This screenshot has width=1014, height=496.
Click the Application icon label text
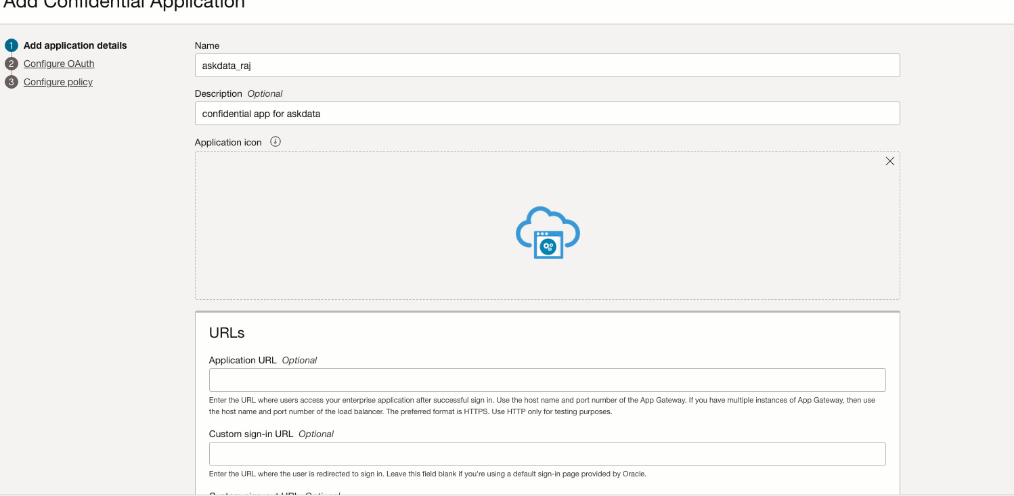pos(228,142)
